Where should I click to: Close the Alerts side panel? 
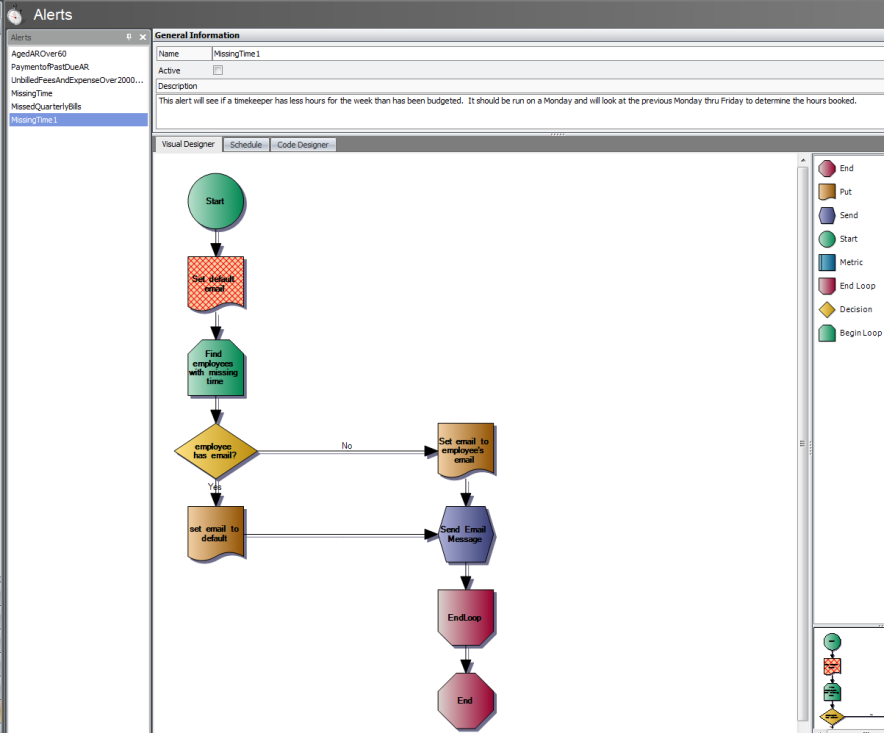point(143,37)
